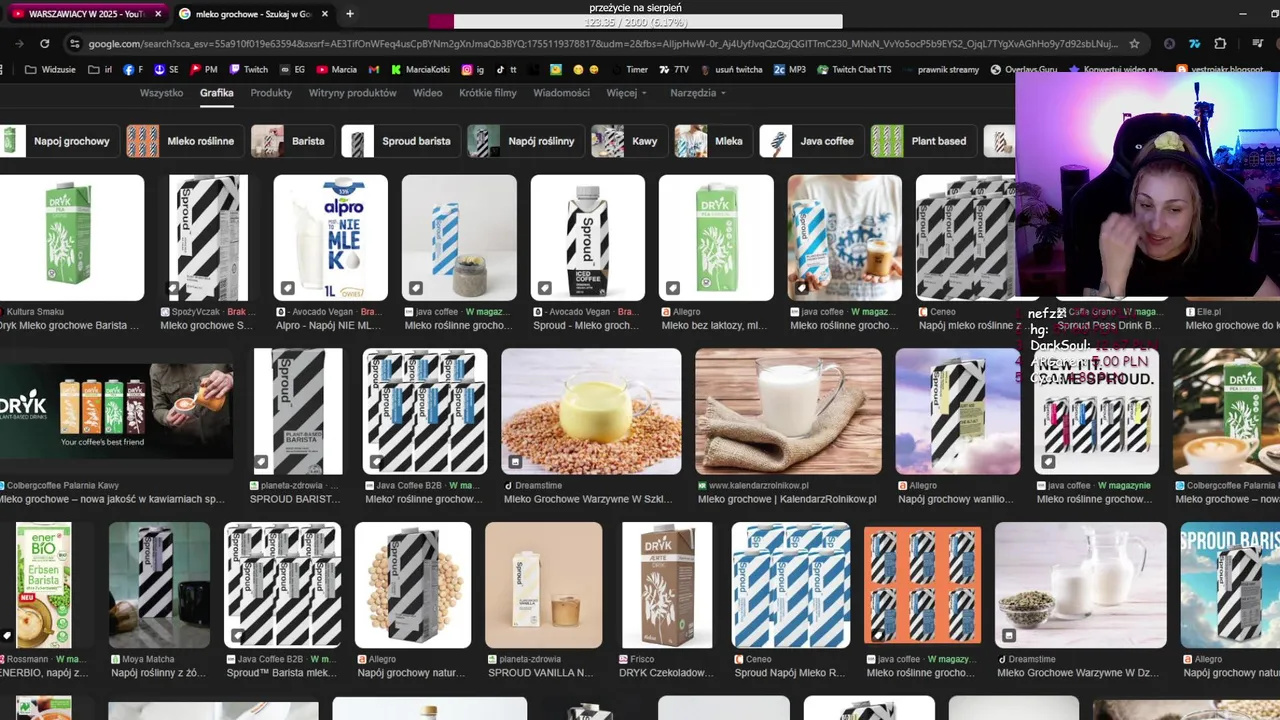Open the PM bookmark

[x=204, y=70]
